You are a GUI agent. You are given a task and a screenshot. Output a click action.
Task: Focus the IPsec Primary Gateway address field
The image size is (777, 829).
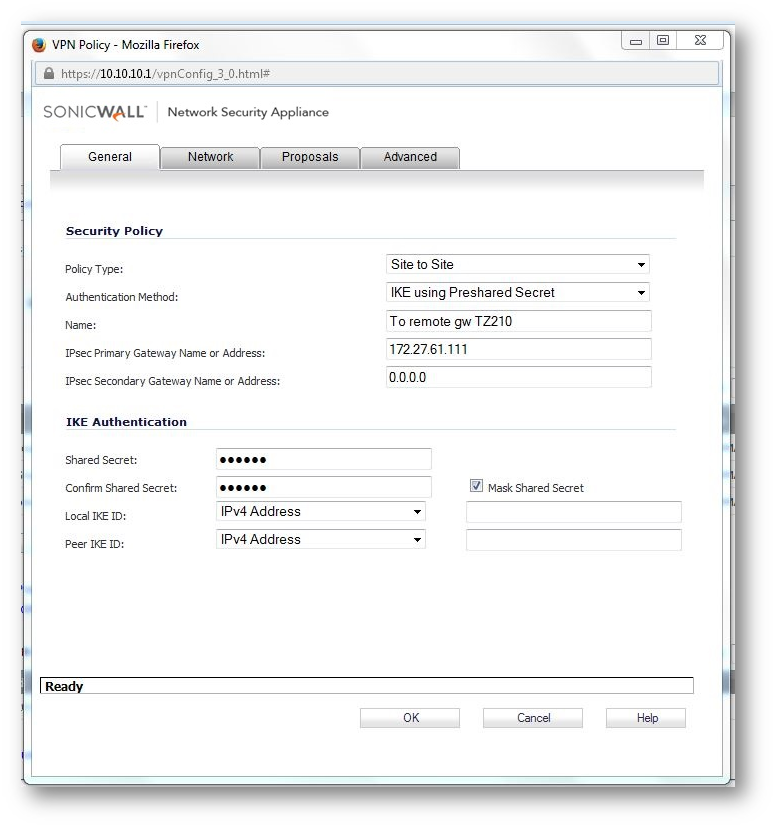pyautogui.click(x=518, y=349)
